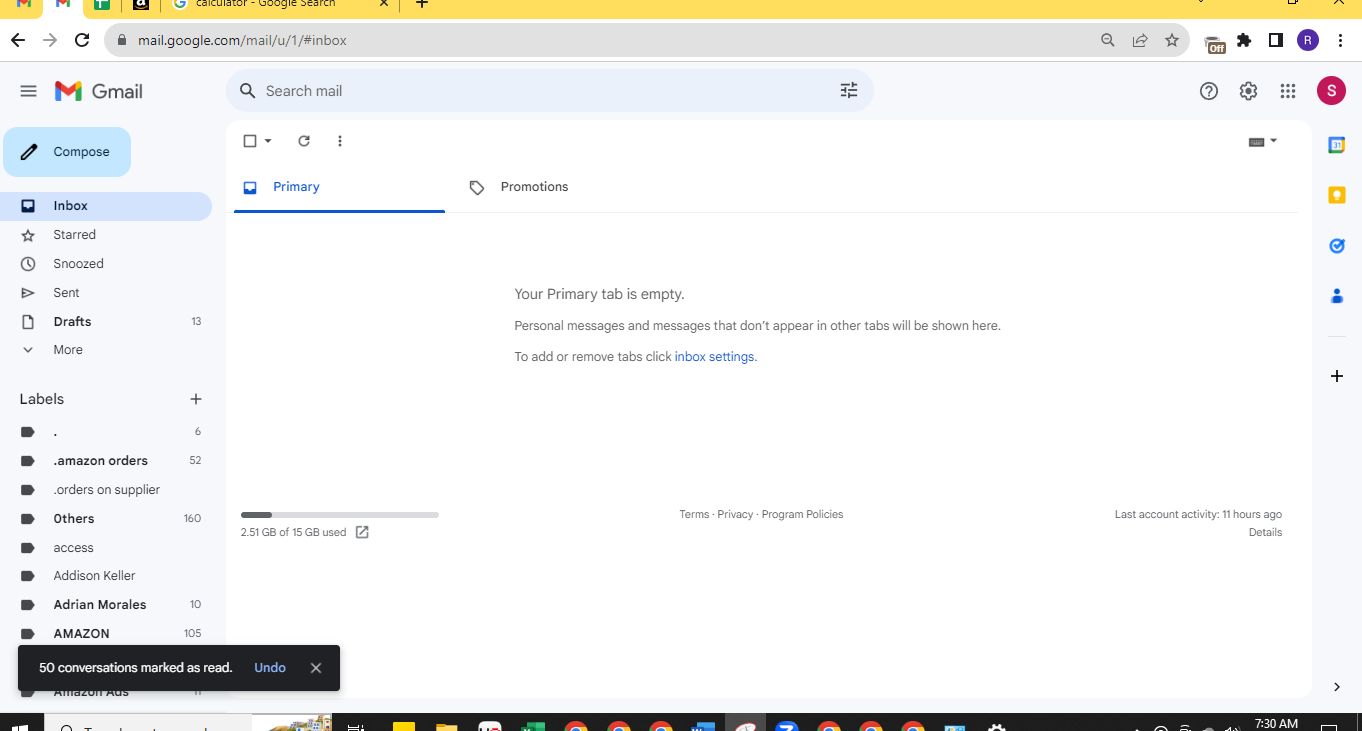
Task: Open the Google account avatar S
Action: pyautogui.click(x=1331, y=91)
